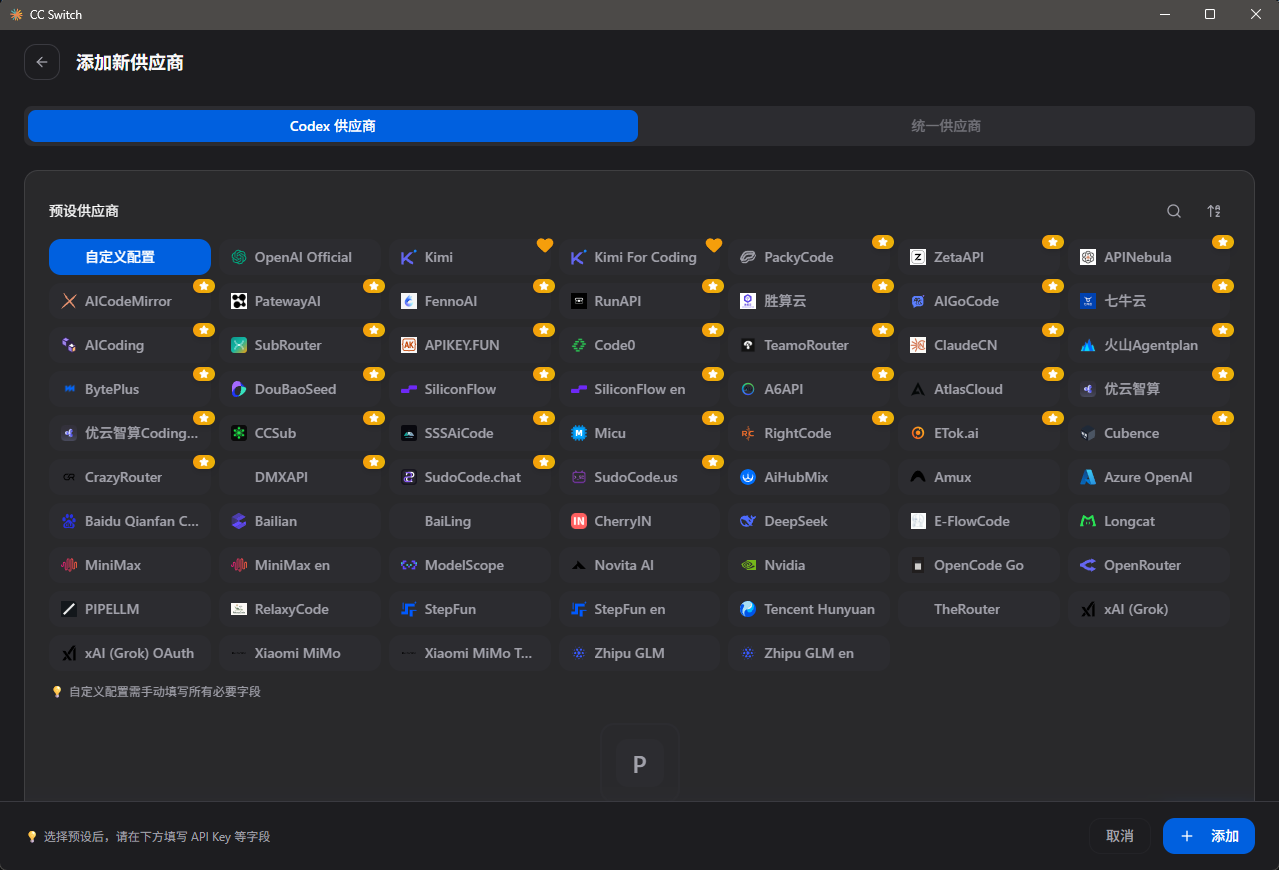Go back using the arrow button

[41, 62]
